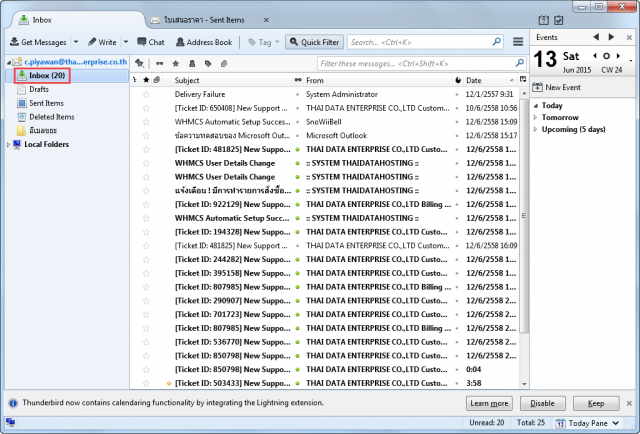Click the message list scroll down arrow
This screenshot has width=640, height=434.
point(524,384)
